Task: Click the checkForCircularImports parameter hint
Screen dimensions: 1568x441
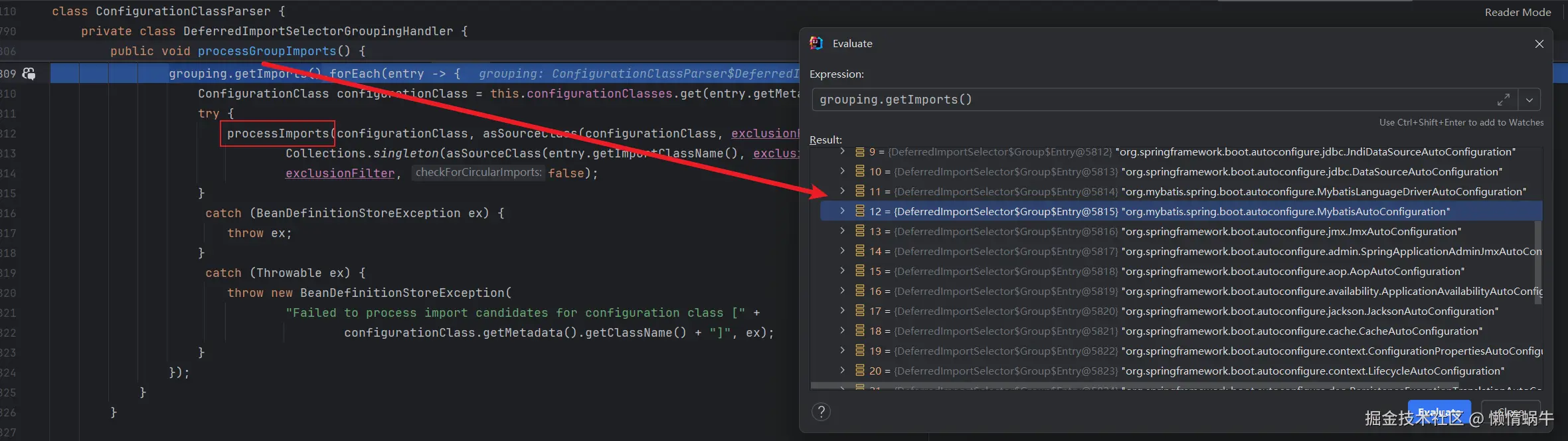Action: [x=478, y=173]
